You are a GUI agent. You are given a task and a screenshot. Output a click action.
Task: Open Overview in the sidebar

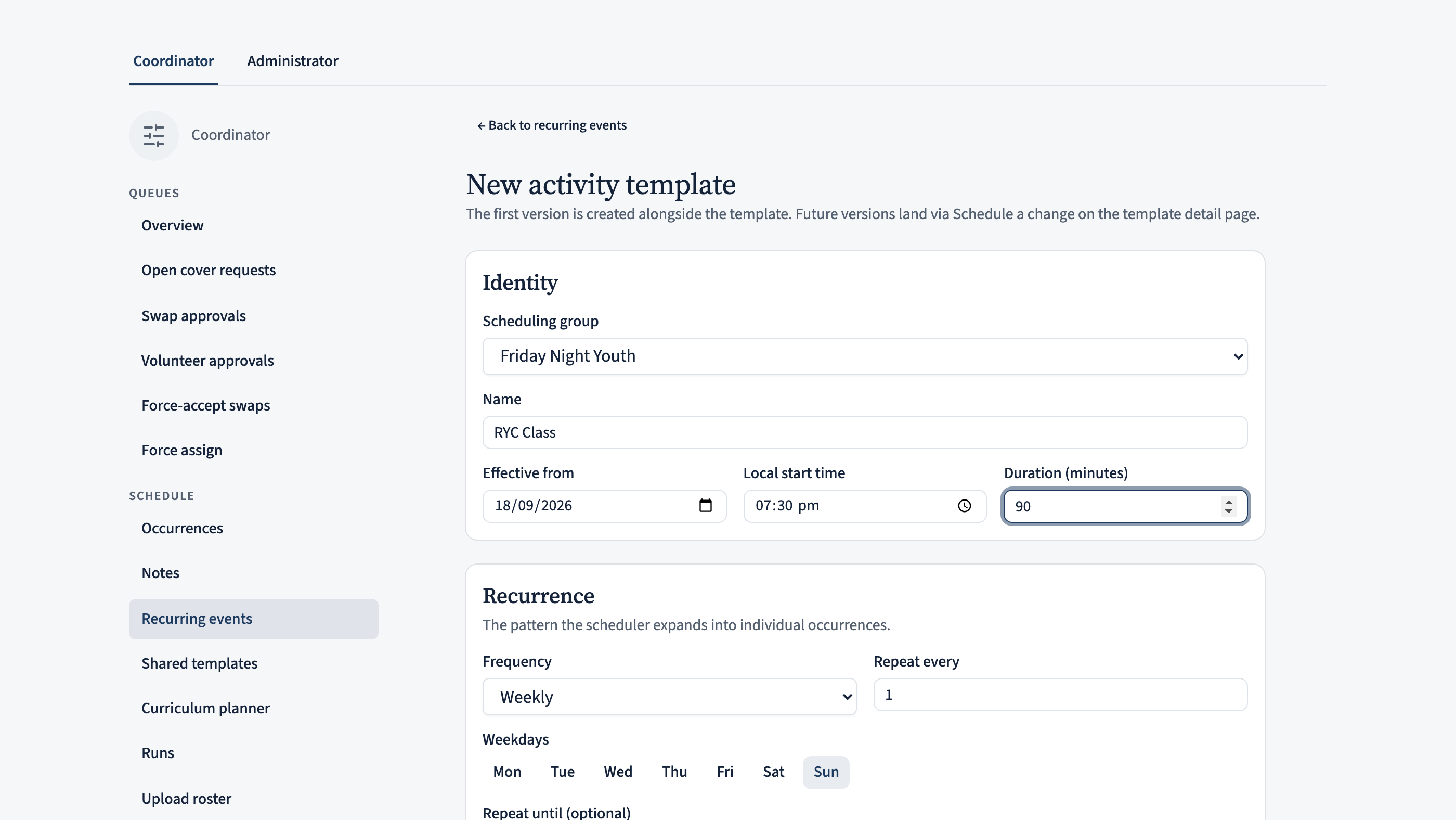pos(253,226)
